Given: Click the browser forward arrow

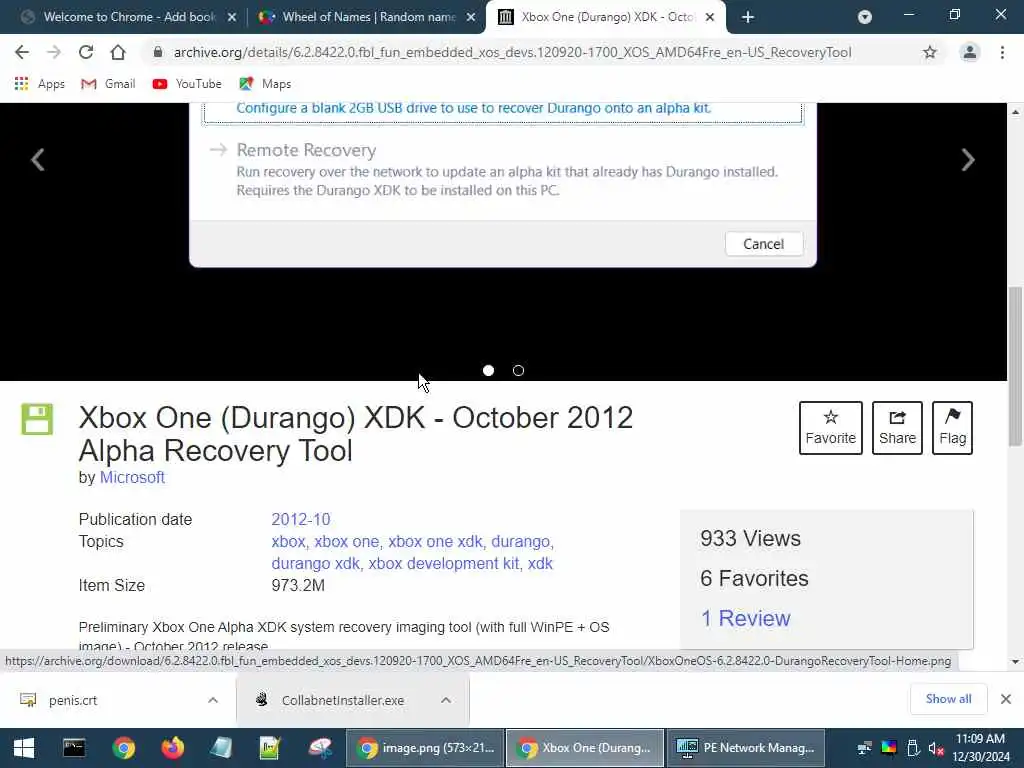Looking at the screenshot, I should pyautogui.click(x=54, y=52).
